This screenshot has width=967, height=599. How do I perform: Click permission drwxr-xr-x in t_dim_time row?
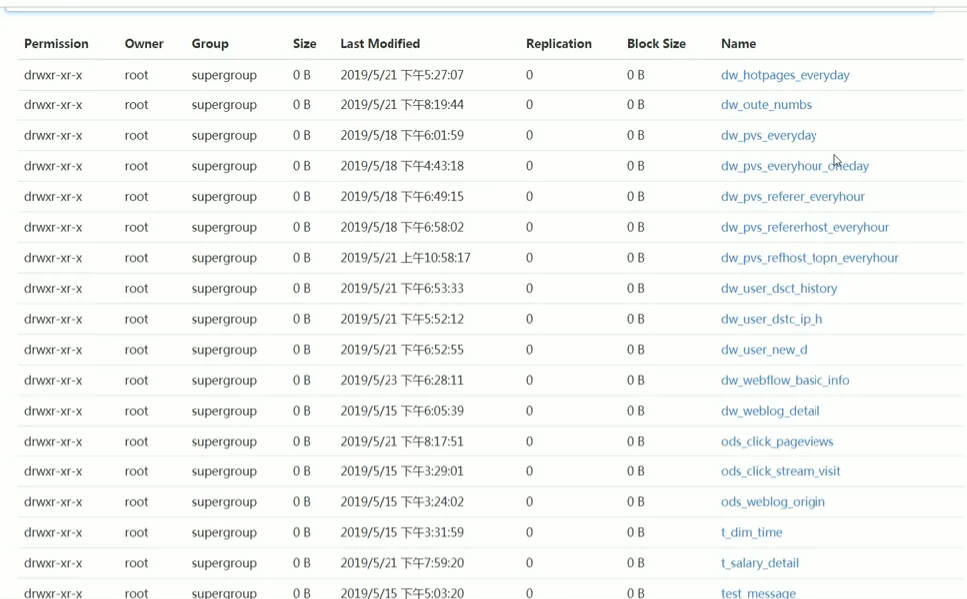click(x=53, y=532)
